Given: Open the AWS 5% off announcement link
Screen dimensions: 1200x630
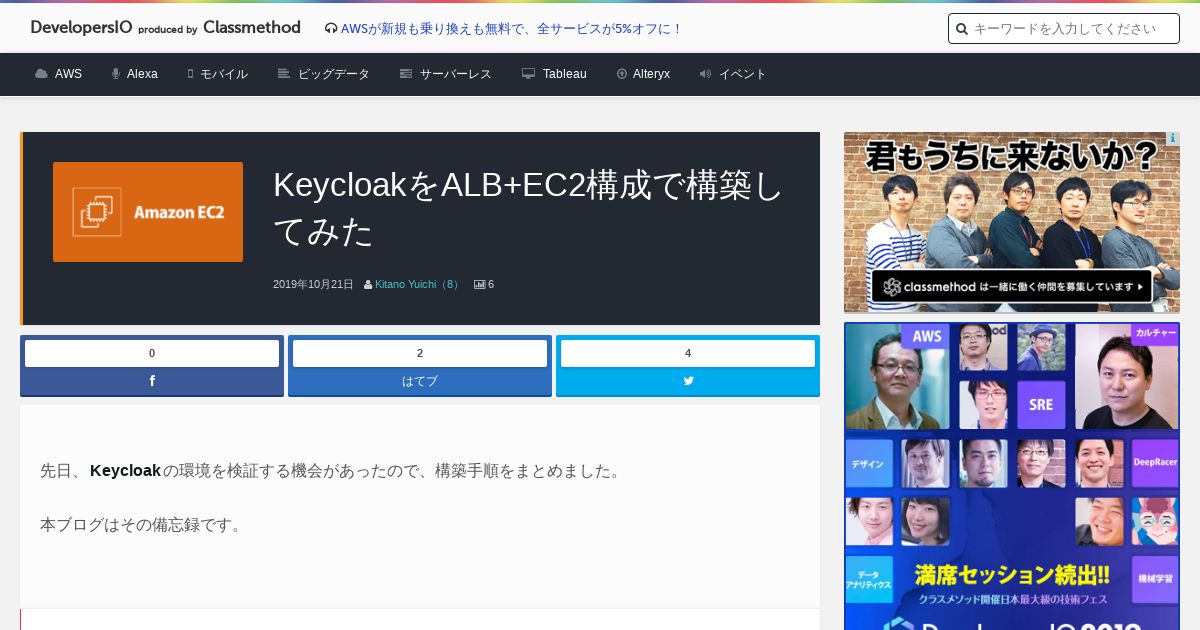Looking at the screenshot, I should (511, 29).
